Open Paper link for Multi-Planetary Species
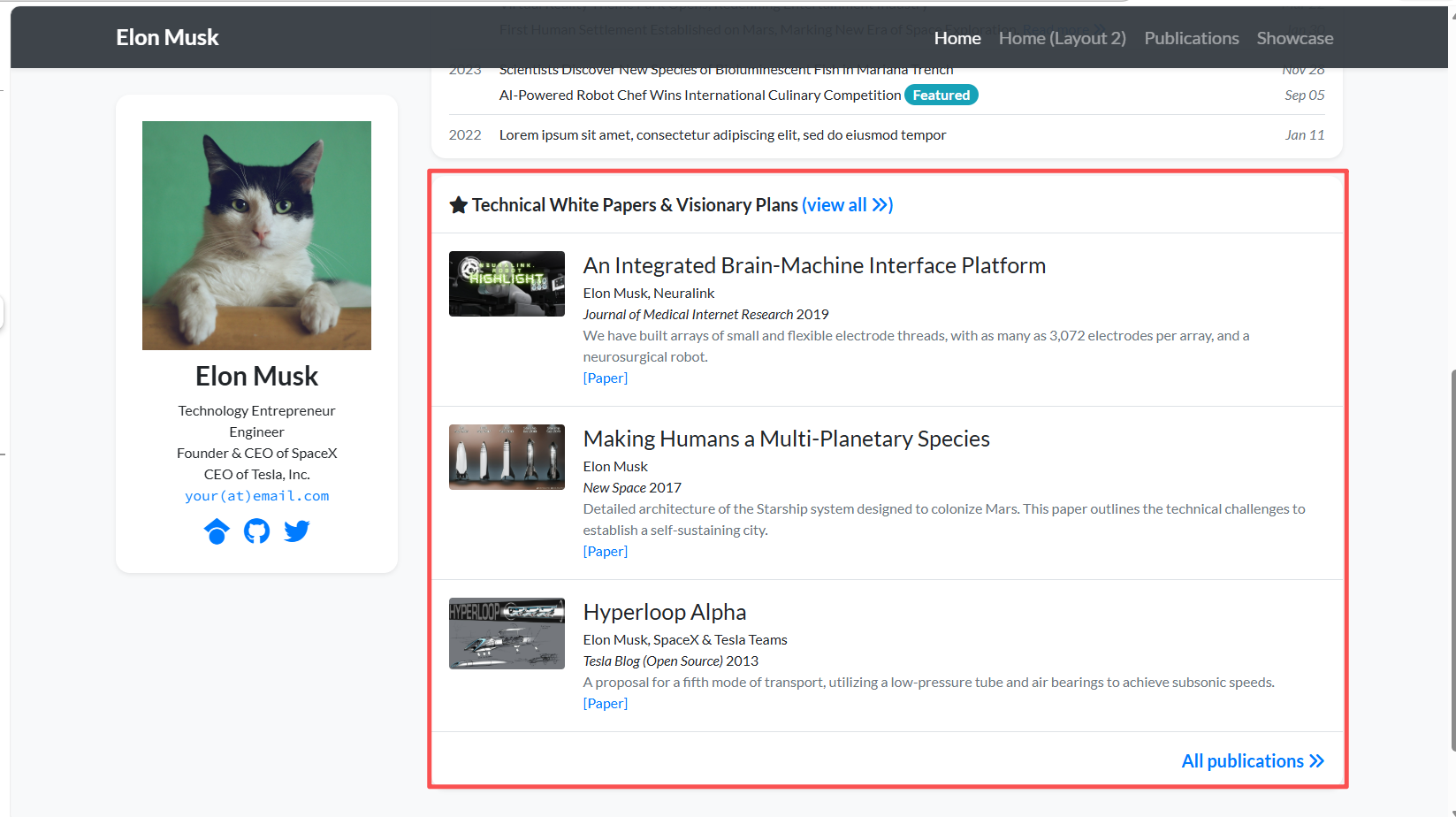The width and height of the screenshot is (1456, 817). click(x=606, y=552)
